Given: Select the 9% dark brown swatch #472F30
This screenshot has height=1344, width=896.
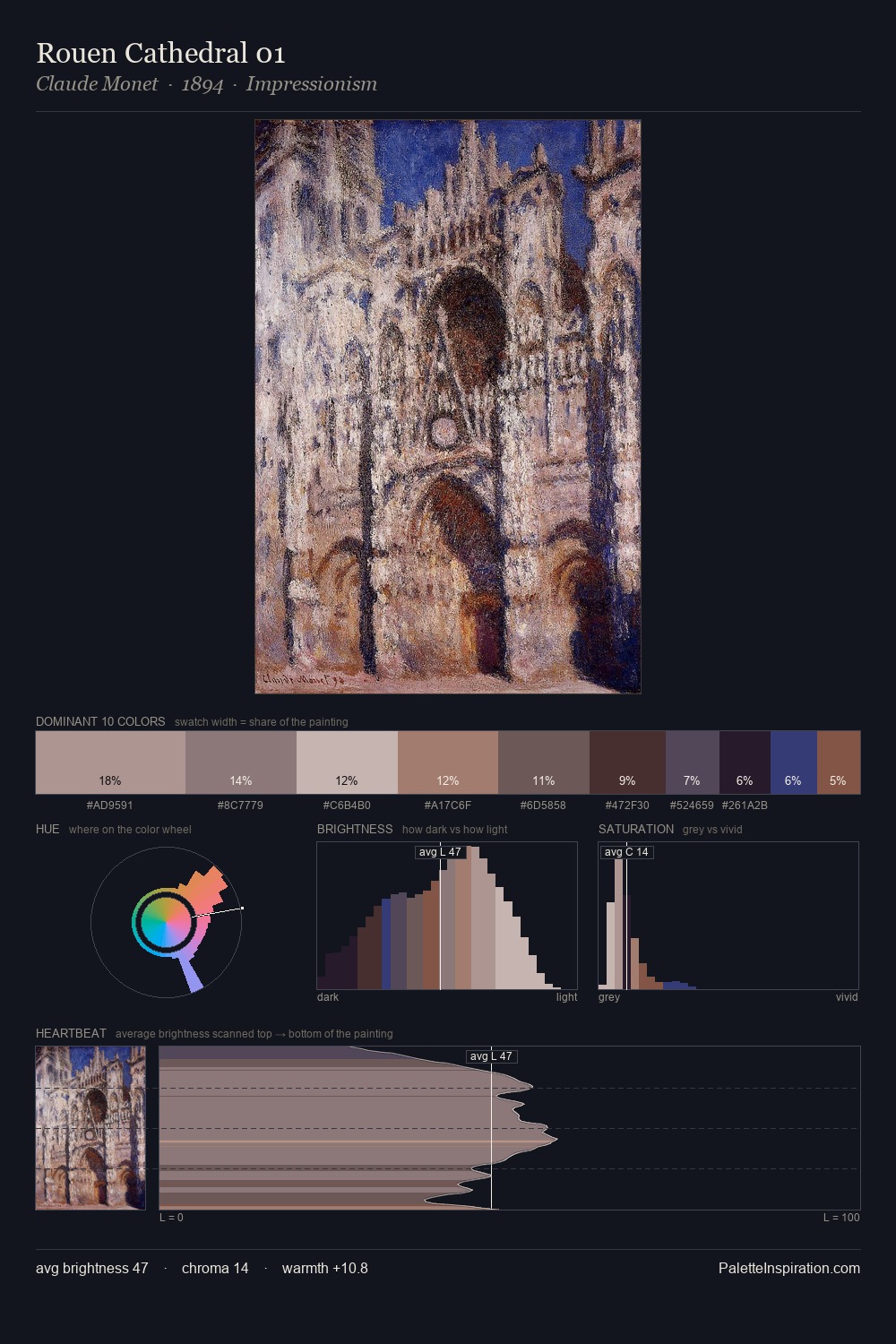Looking at the screenshot, I should click(627, 762).
